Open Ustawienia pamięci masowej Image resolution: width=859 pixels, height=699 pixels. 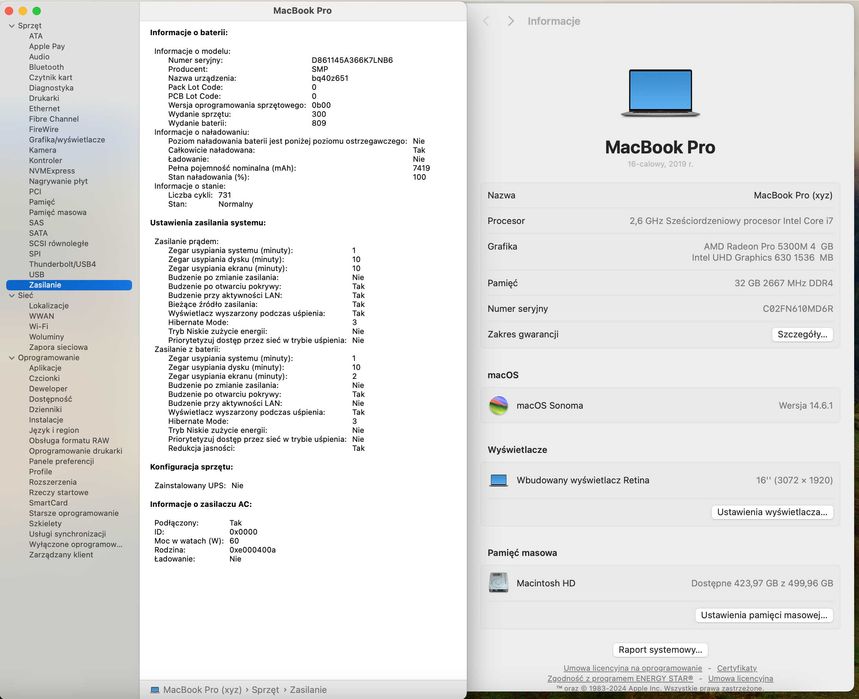764,615
